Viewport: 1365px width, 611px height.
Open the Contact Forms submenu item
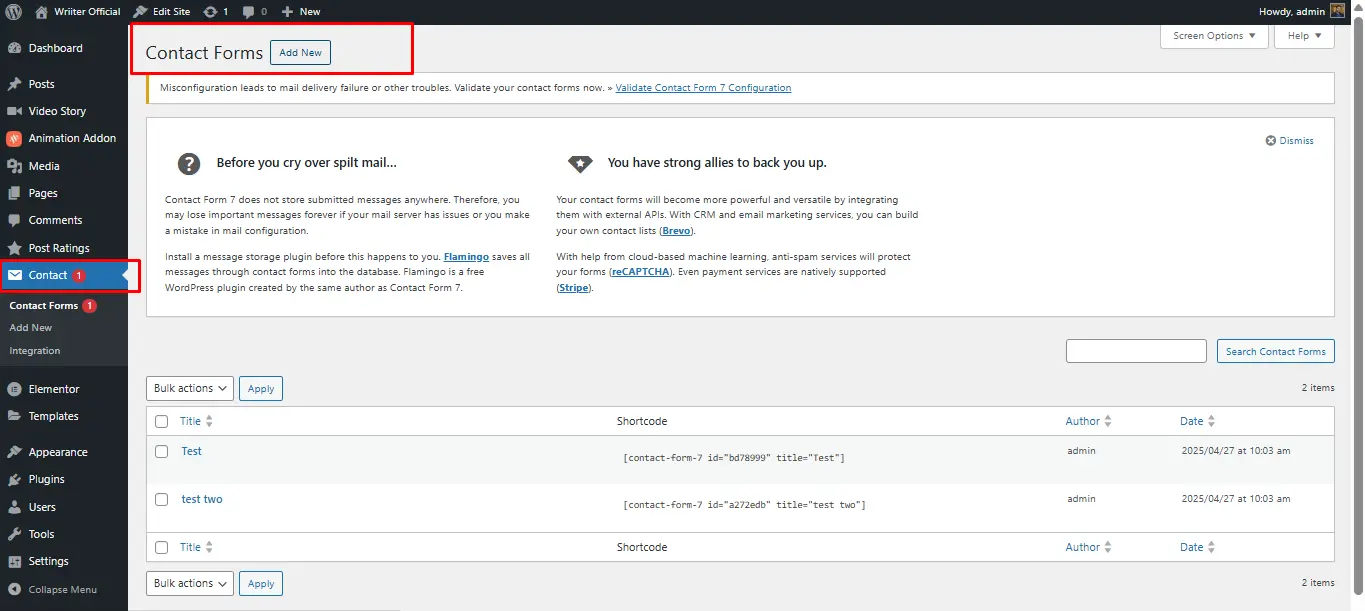point(44,306)
